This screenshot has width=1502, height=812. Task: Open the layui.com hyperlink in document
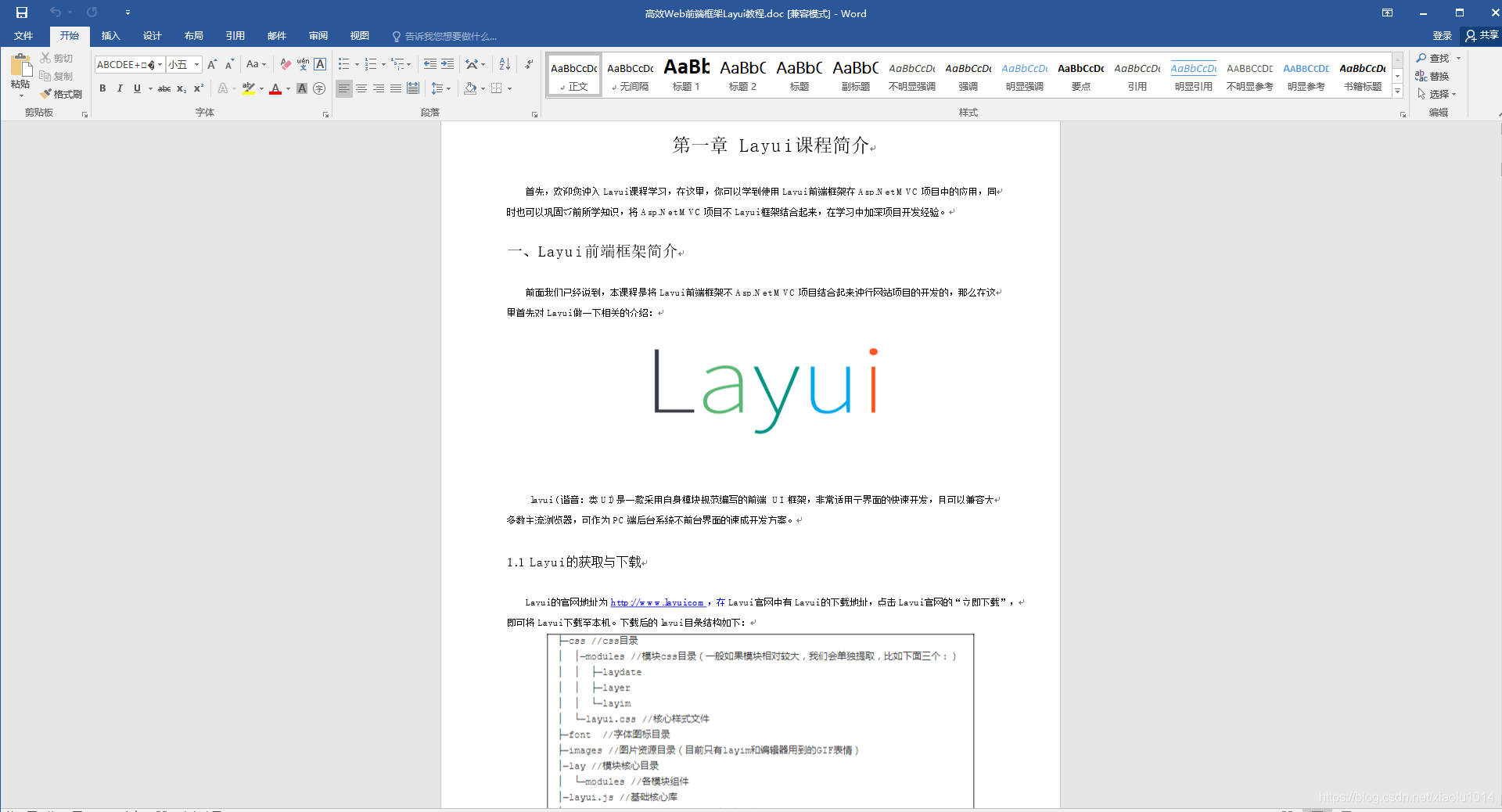[657, 602]
